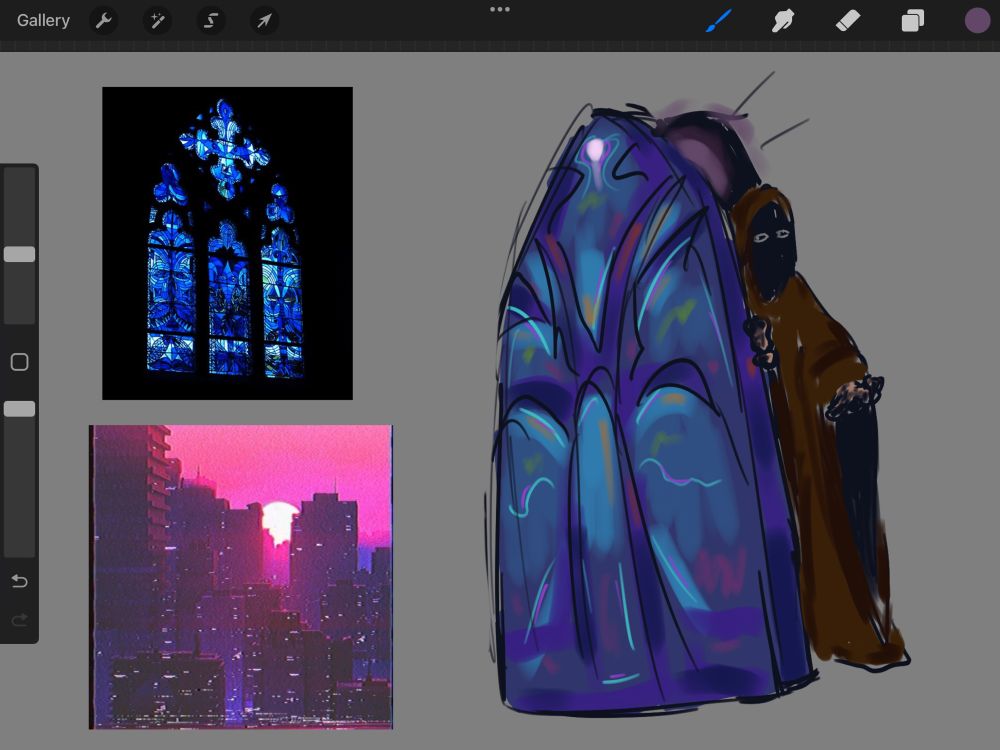This screenshot has width=1000, height=750.
Task: Click the brush size slider handle
Action: tap(19, 254)
